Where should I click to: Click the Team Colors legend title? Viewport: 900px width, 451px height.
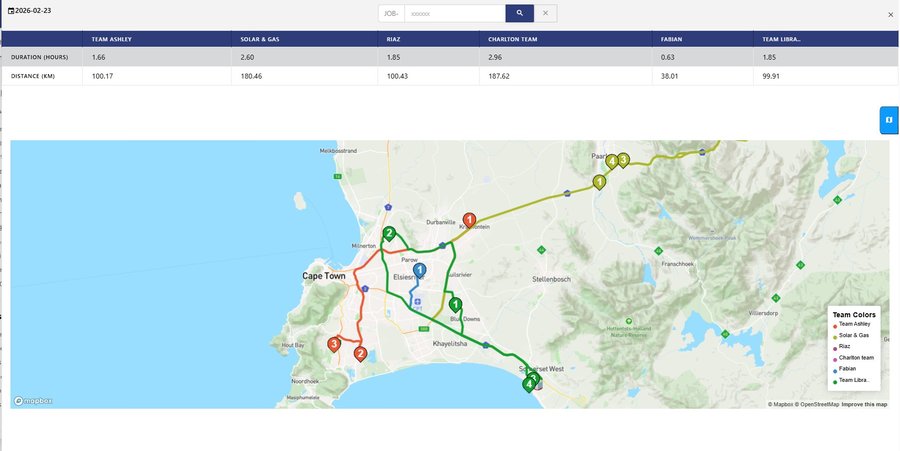(854, 314)
